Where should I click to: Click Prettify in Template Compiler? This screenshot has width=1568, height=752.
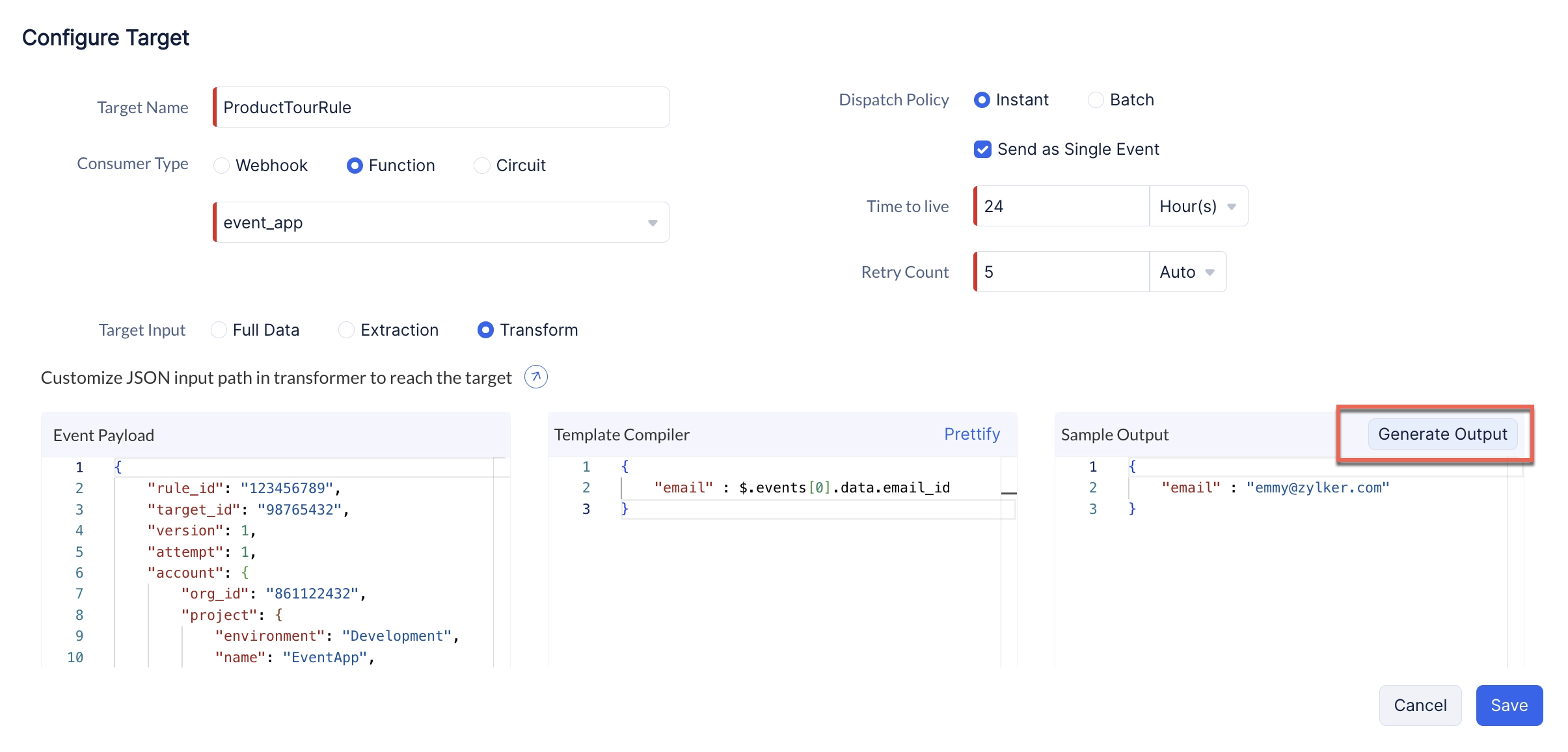click(972, 434)
